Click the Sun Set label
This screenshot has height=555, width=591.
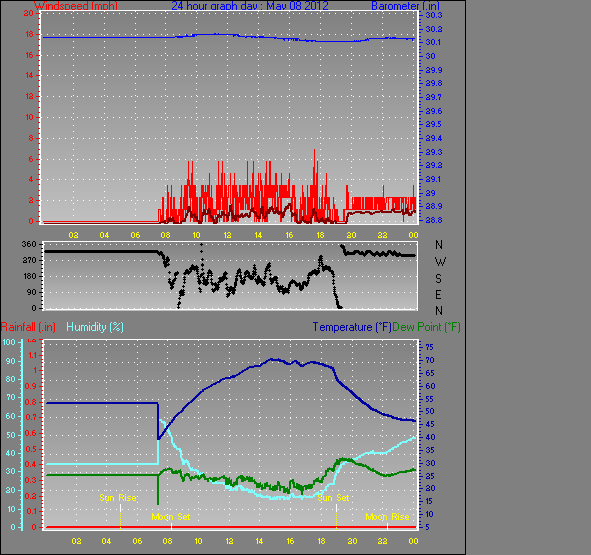(x=333, y=498)
